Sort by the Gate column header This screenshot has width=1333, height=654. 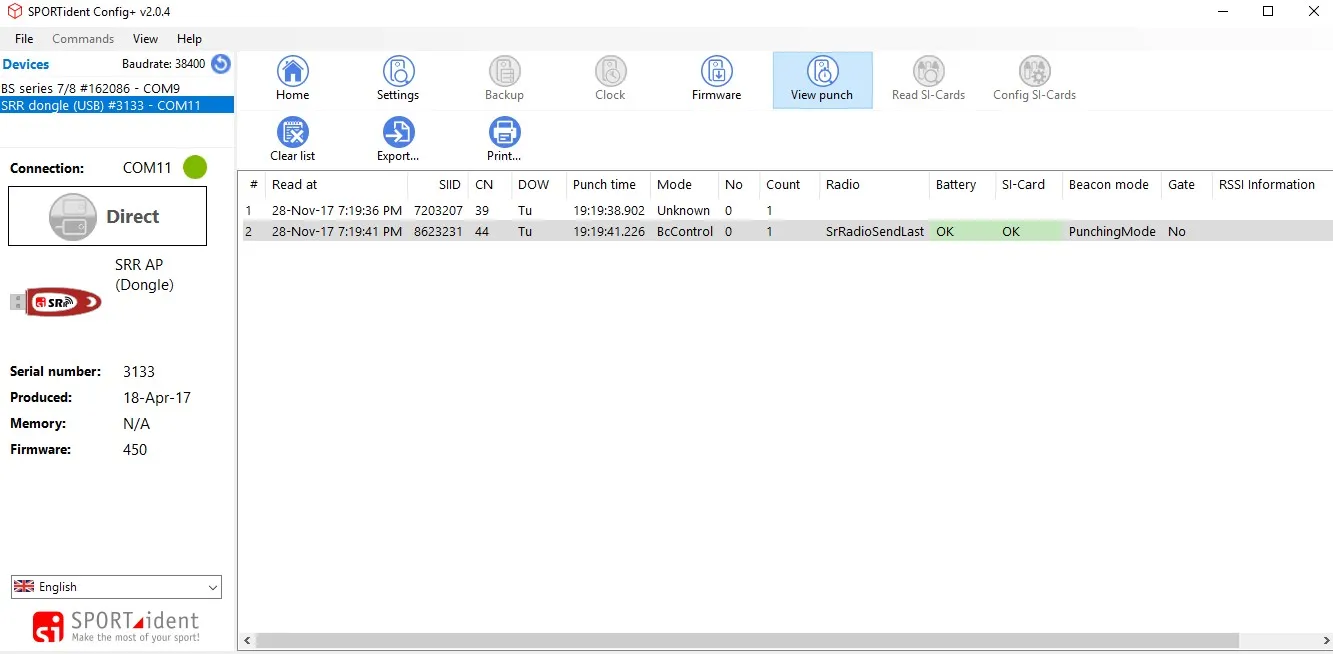(x=1186, y=185)
